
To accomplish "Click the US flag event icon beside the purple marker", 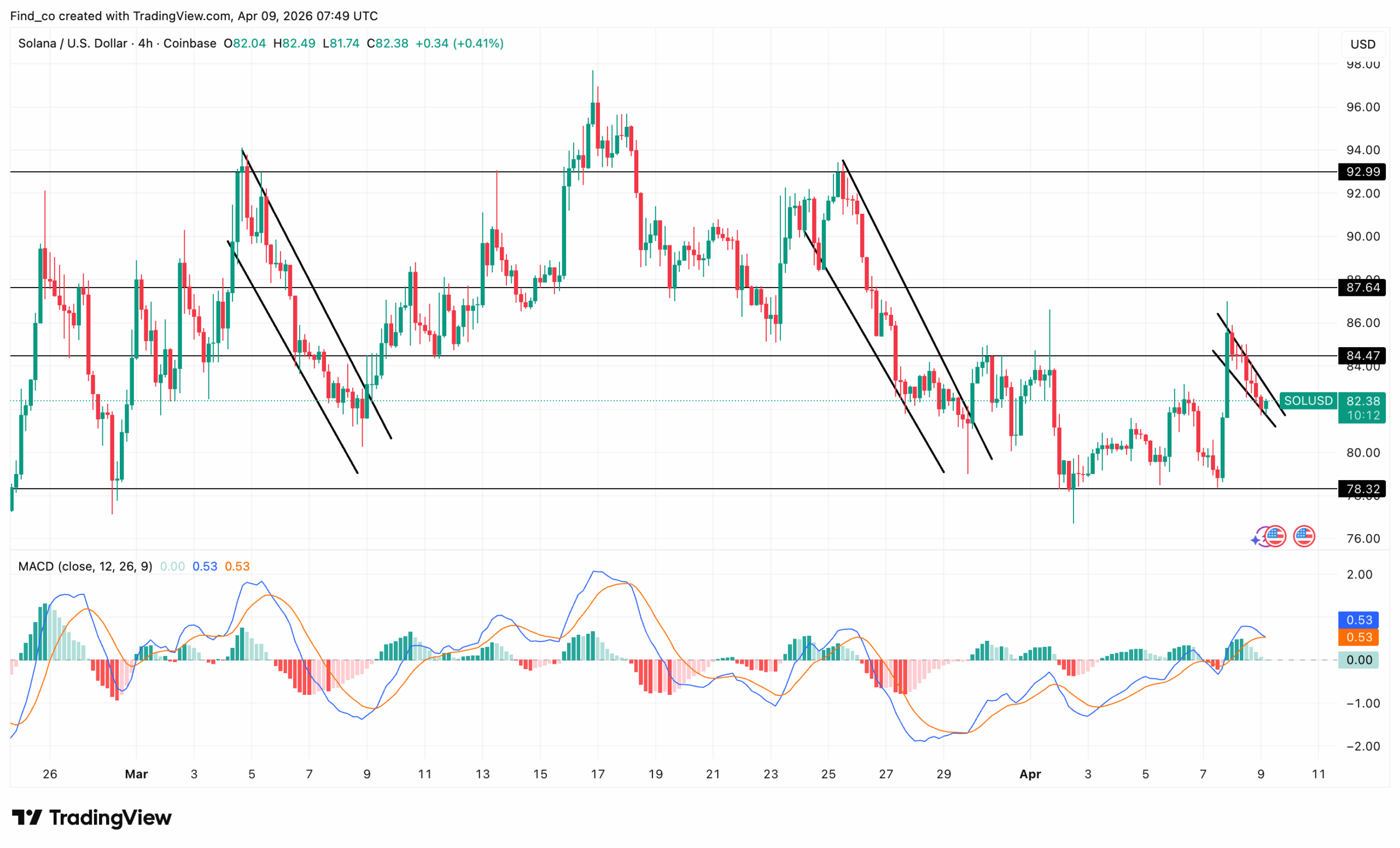I will coord(1275,536).
